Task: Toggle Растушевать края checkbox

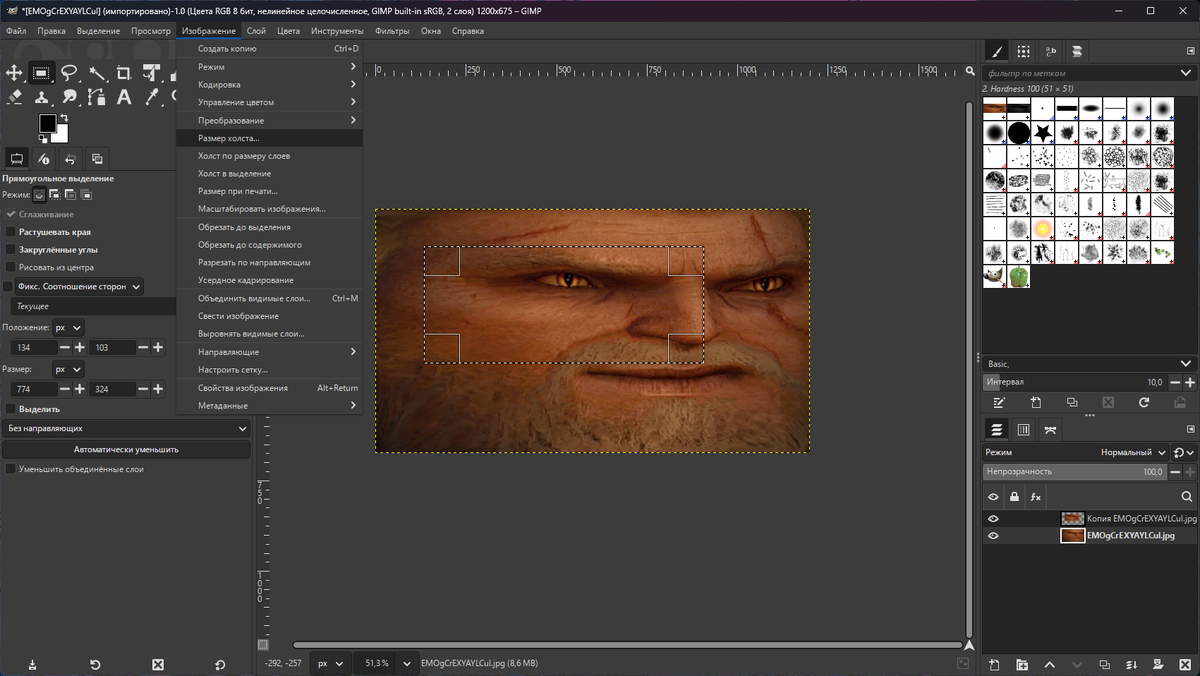Action: coord(11,232)
